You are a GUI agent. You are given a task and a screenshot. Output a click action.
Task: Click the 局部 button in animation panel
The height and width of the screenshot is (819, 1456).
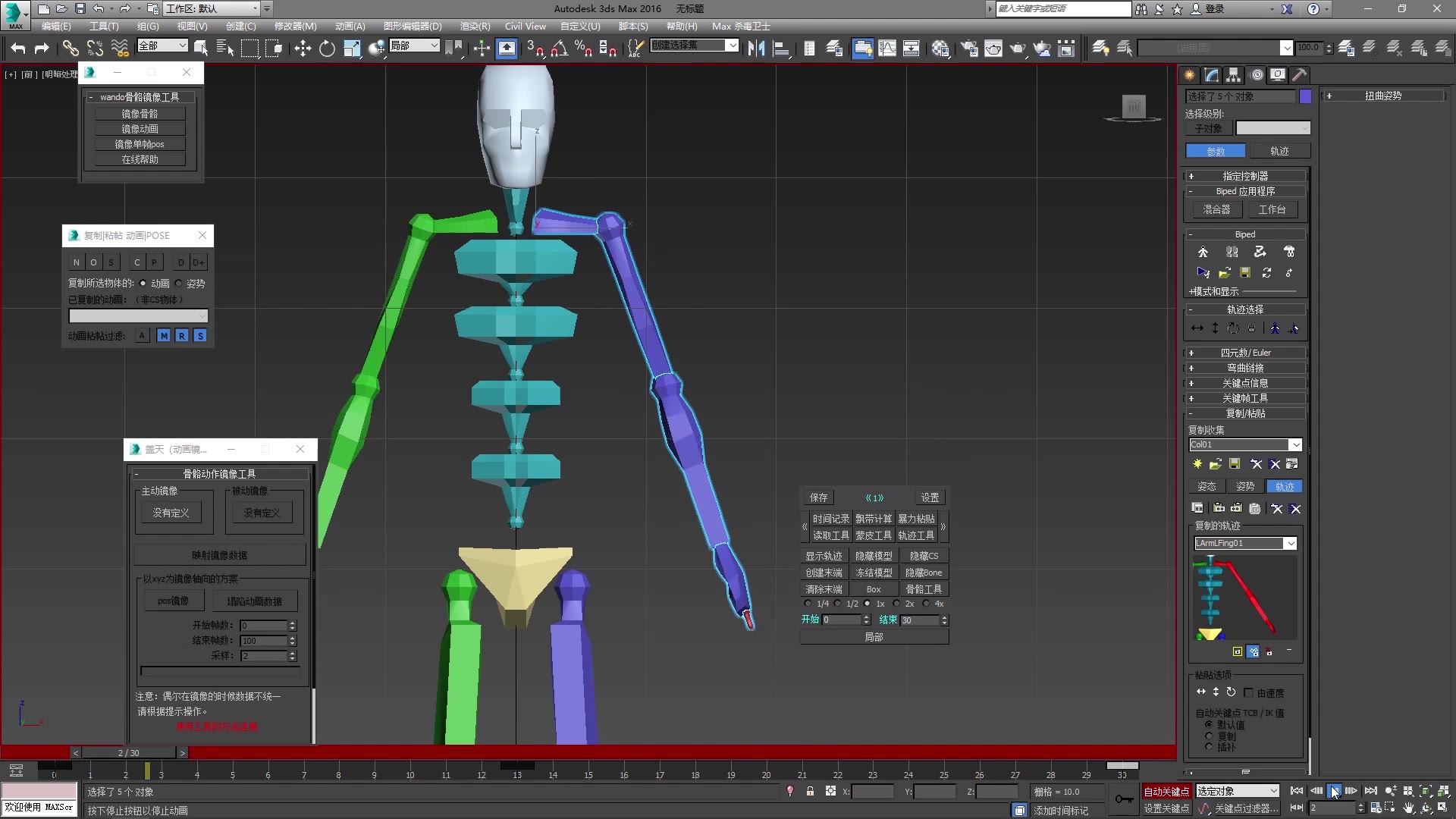click(x=875, y=636)
